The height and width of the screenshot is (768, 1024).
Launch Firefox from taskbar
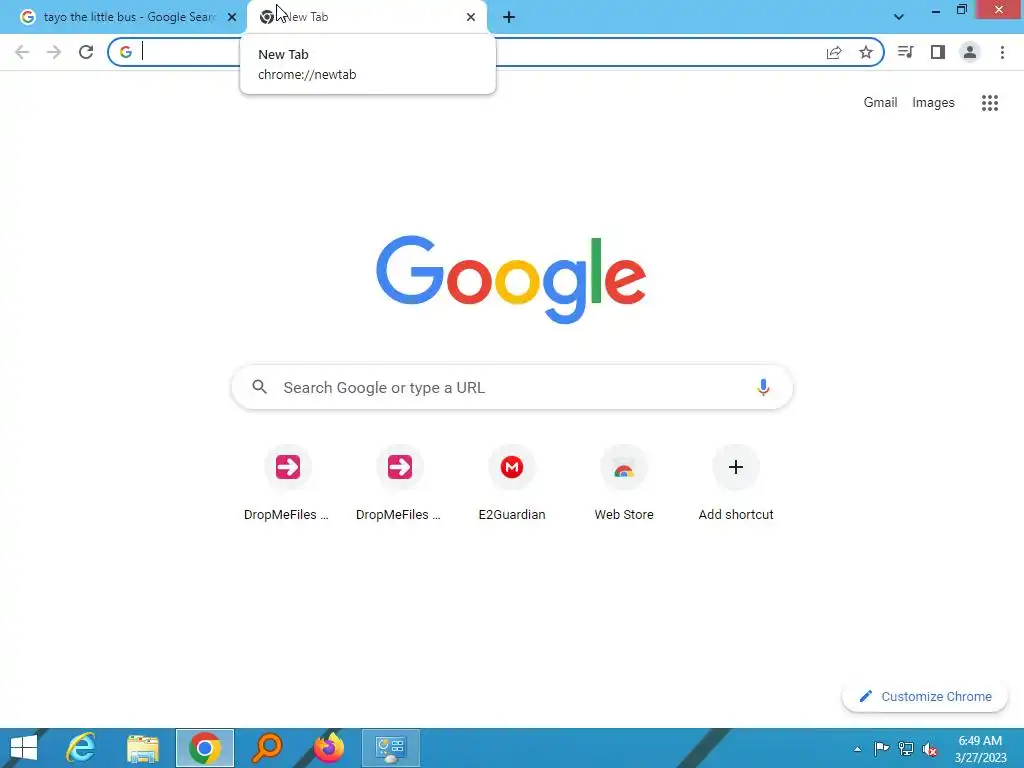tap(328, 748)
